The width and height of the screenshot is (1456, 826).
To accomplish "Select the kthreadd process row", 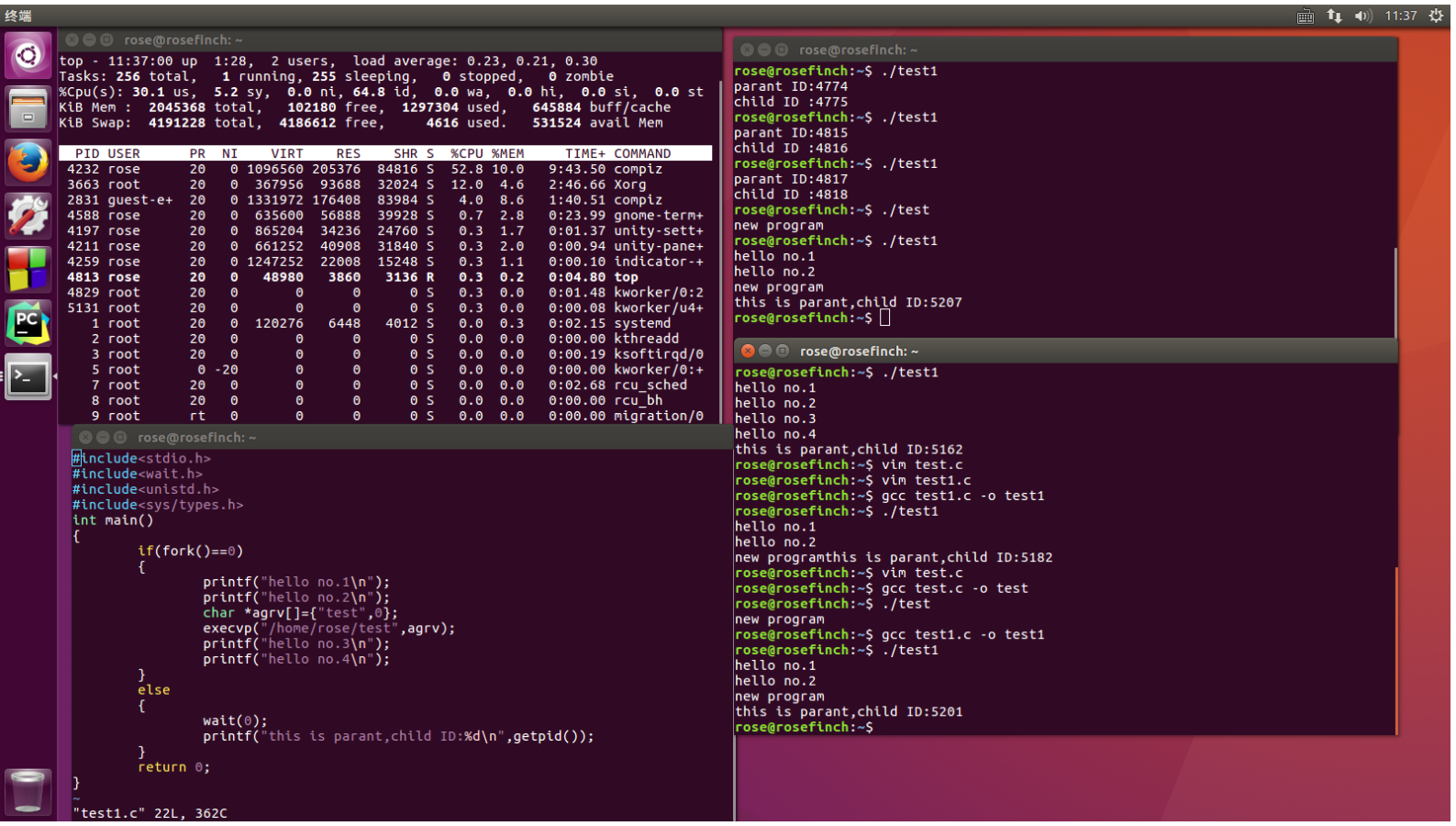I will point(385,339).
